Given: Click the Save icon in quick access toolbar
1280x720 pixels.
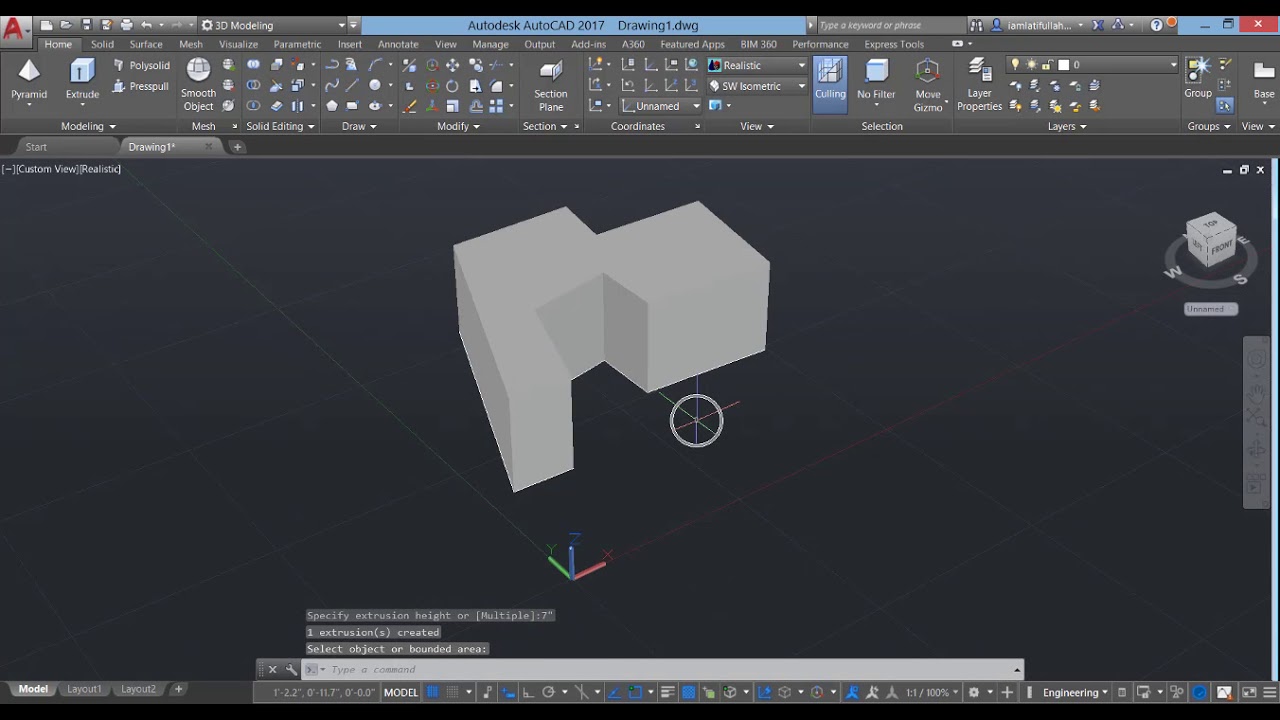Looking at the screenshot, I should tap(87, 25).
